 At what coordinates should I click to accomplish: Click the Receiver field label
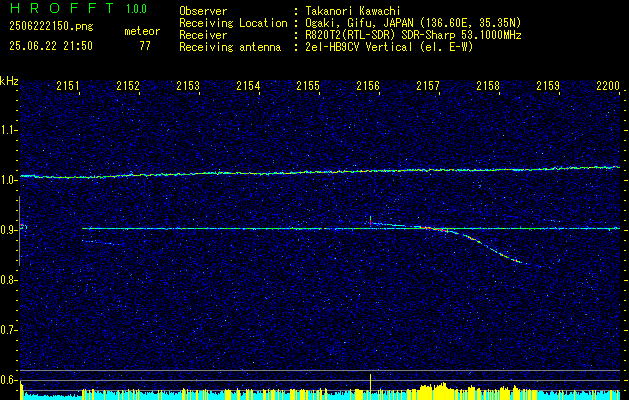[203, 35]
